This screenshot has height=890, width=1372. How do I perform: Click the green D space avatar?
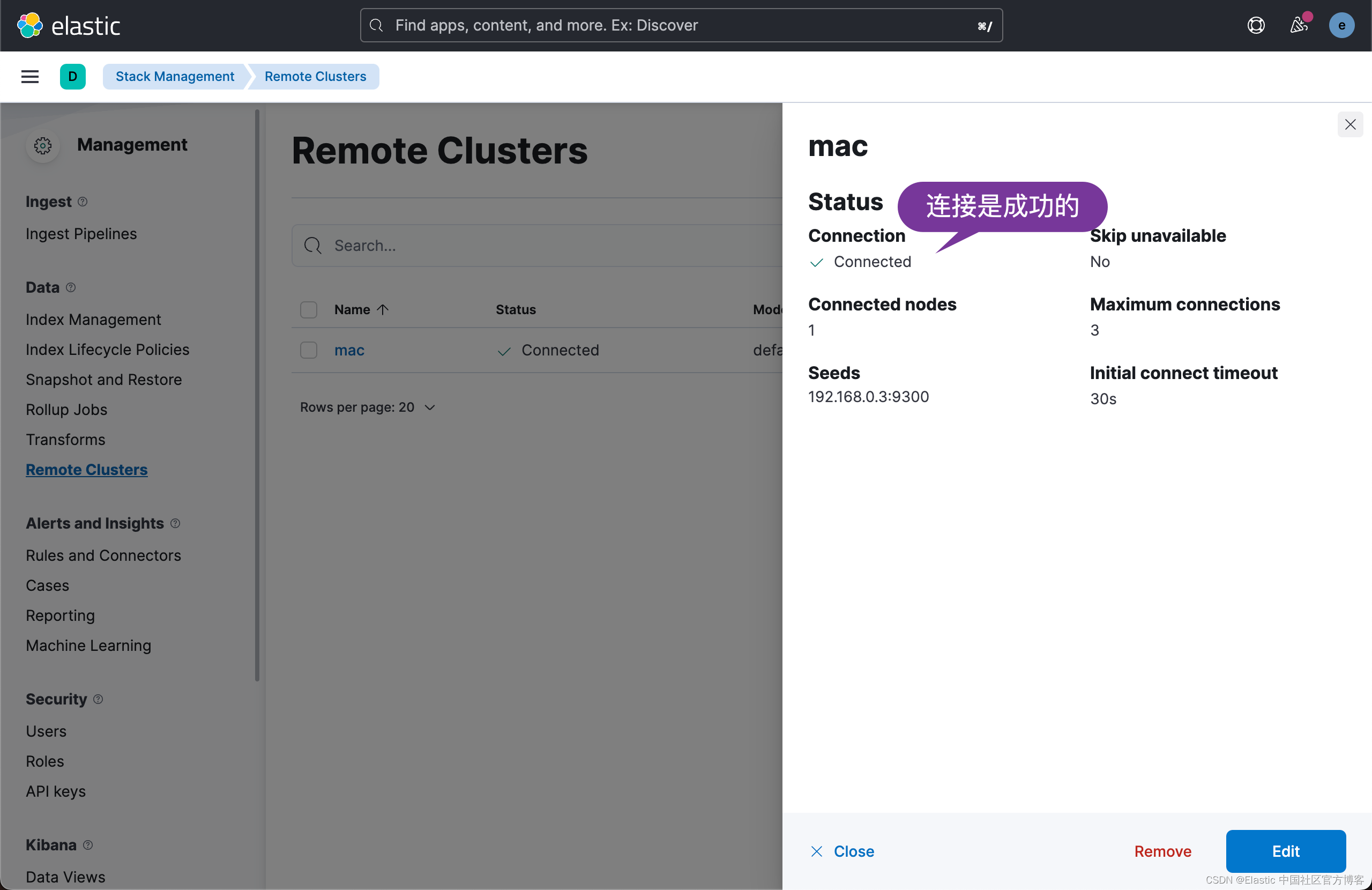[x=73, y=77]
